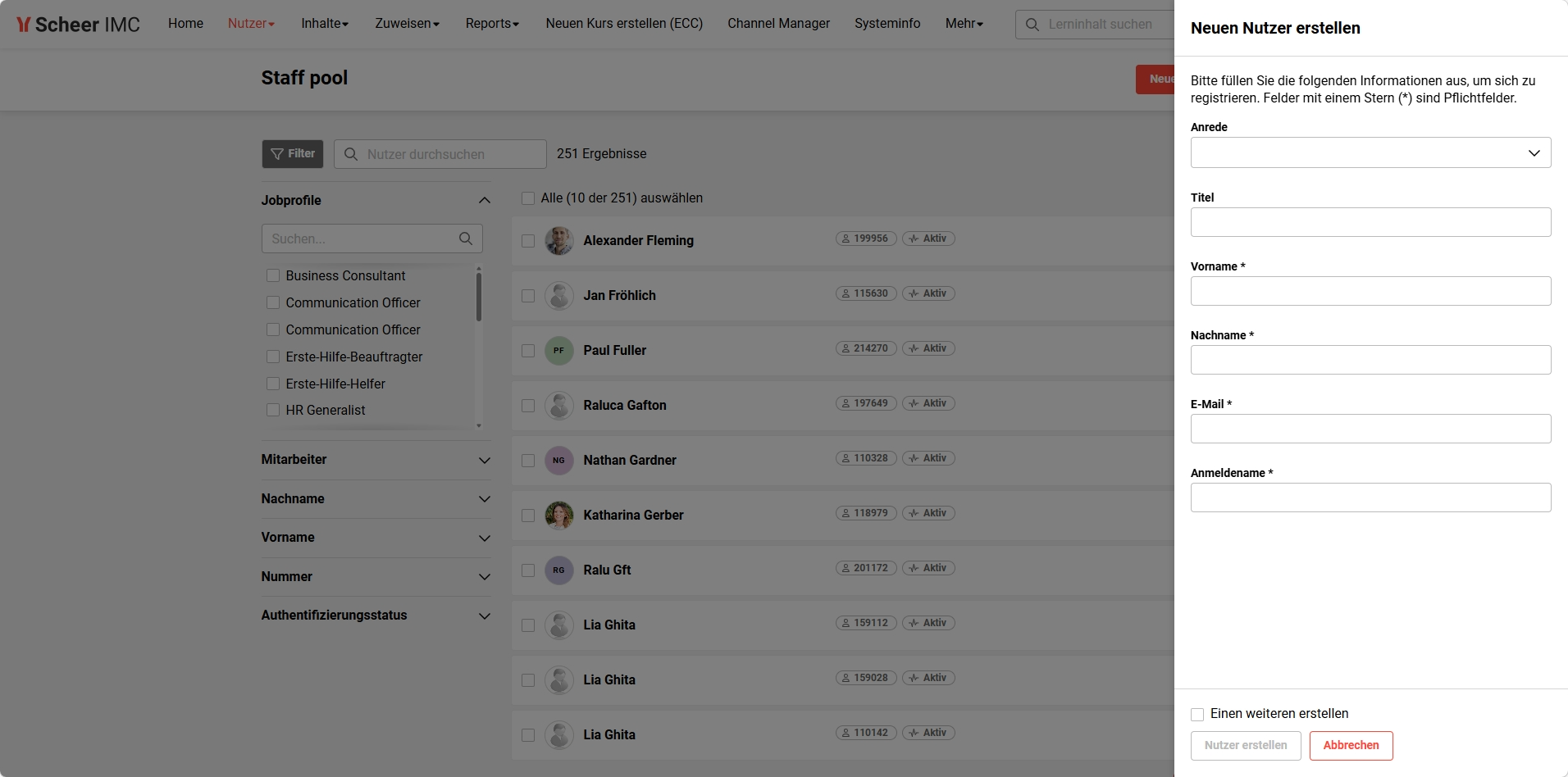Click Aktiv status badge for Jan Fröhlich

pyautogui.click(x=928, y=293)
